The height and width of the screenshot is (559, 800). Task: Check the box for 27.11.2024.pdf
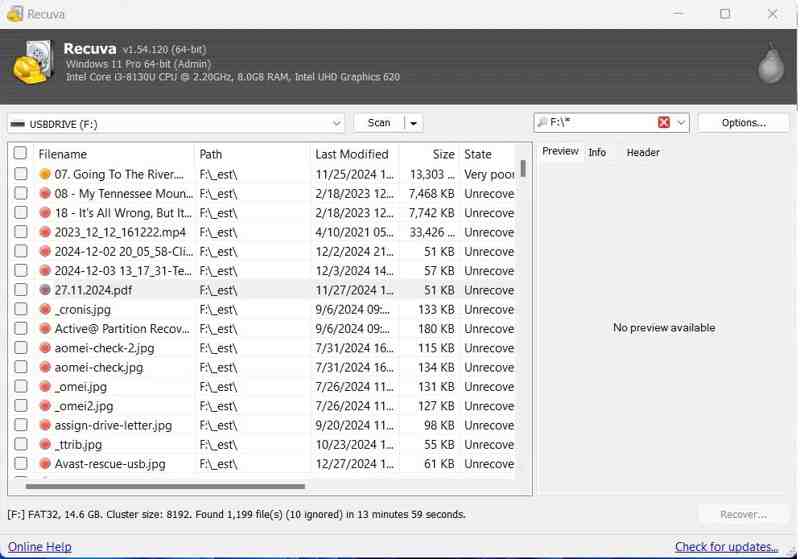click(x=20, y=290)
